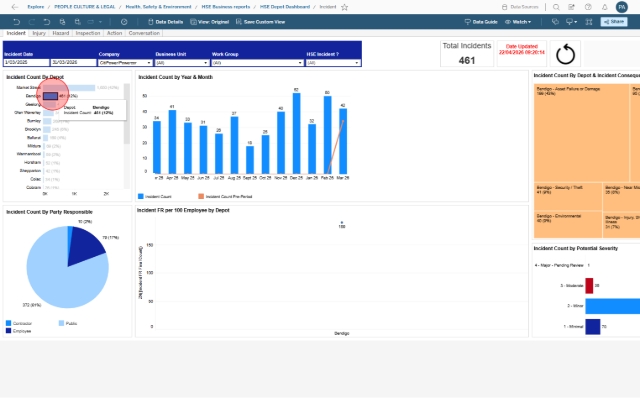Click the Public legend swatch
Screen dimensions: 640x398
[61, 323]
